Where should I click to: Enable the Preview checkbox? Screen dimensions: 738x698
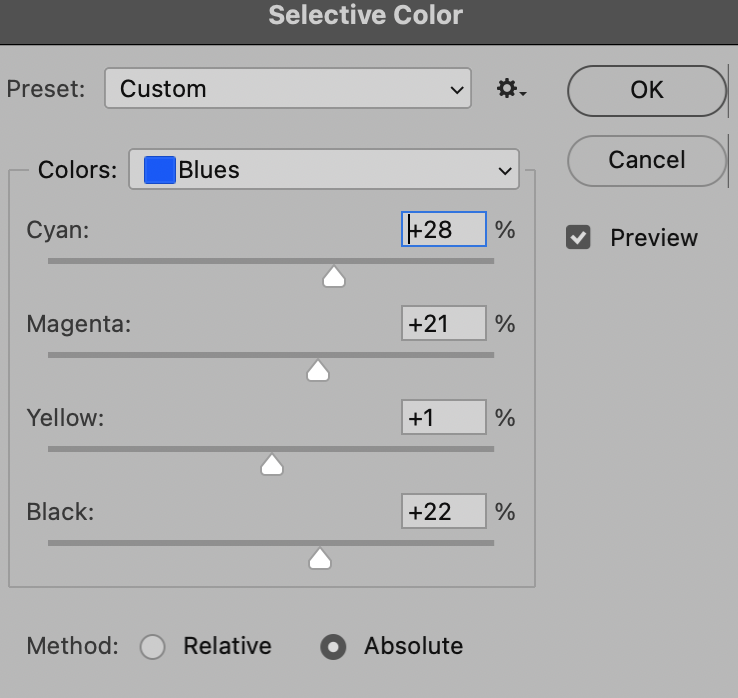(x=578, y=237)
